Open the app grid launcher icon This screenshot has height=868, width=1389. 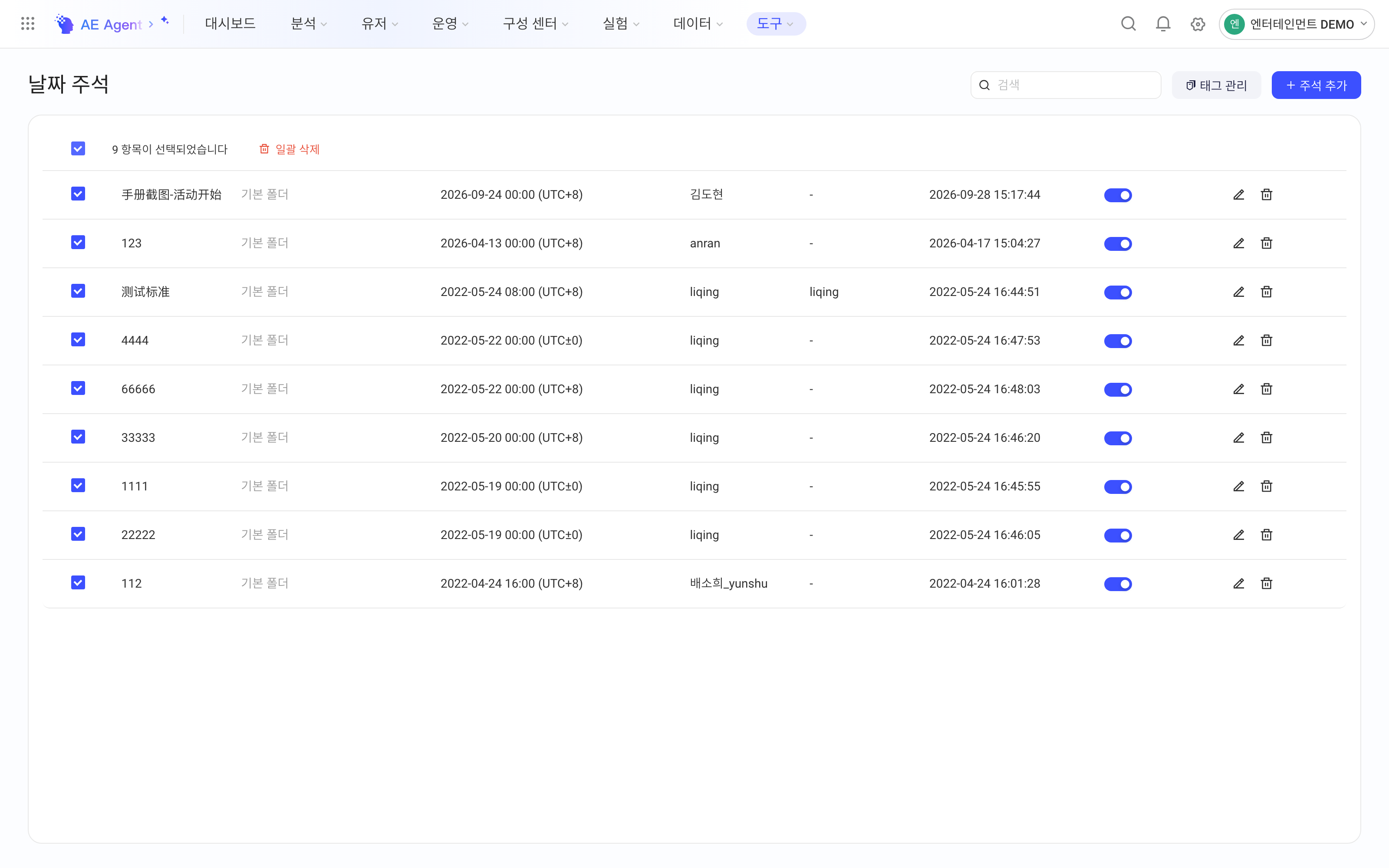[x=27, y=23]
